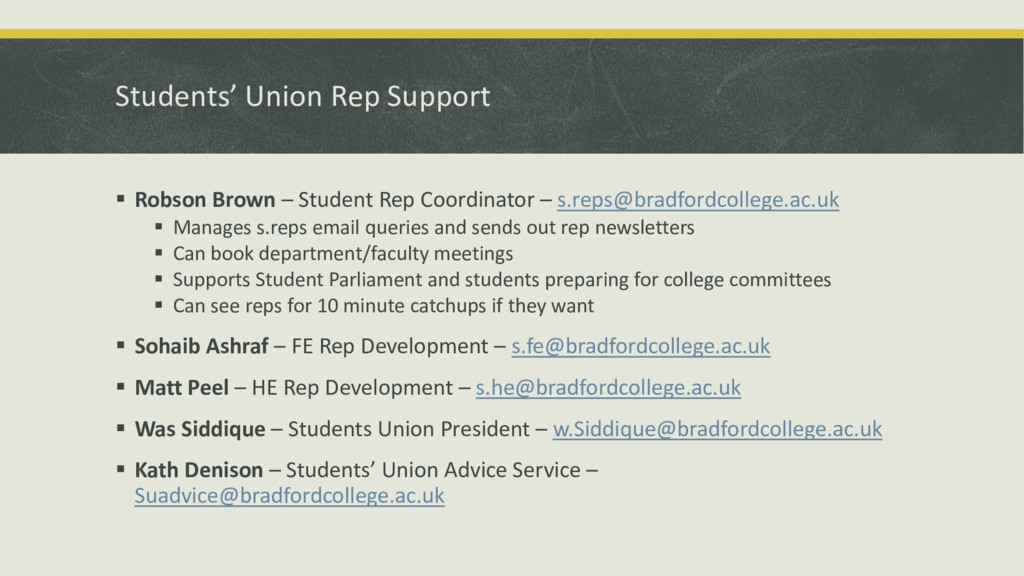Viewport: 1024px width, 576px height.
Task: Open the Suadvice@bradfordcollege.ac.uk email link
Action: pyautogui.click(x=289, y=496)
